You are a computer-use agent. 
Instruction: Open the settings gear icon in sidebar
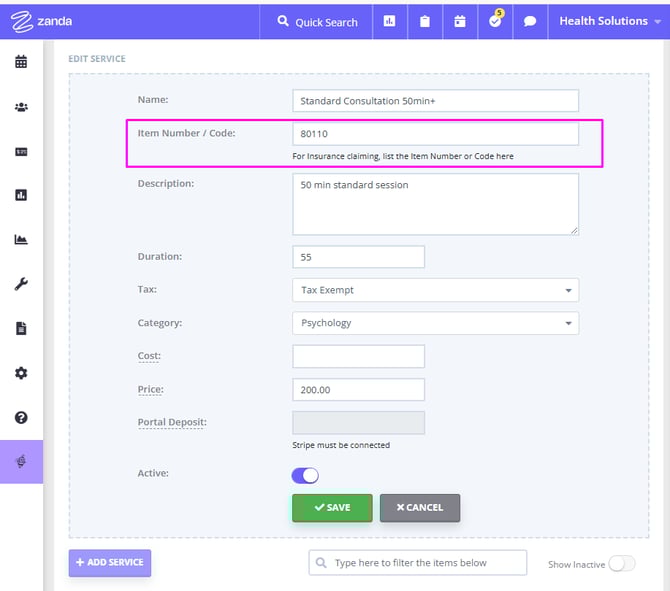pyautogui.click(x=21, y=373)
